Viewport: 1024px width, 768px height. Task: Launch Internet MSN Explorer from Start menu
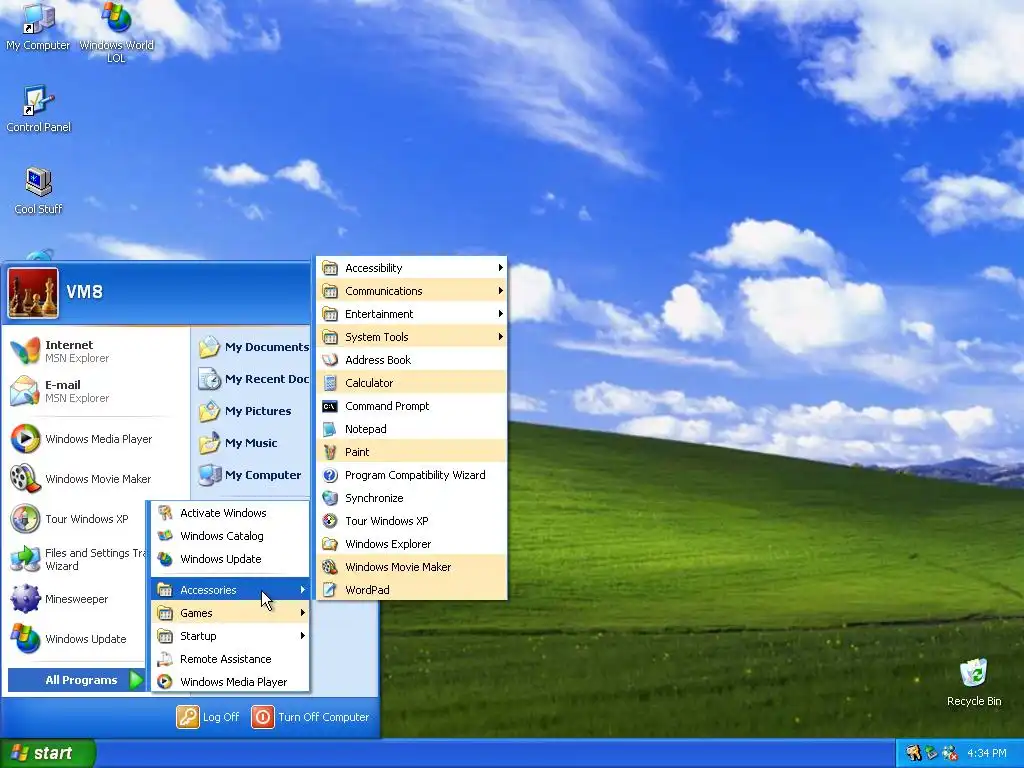pyautogui.click(x=95, y=351)
